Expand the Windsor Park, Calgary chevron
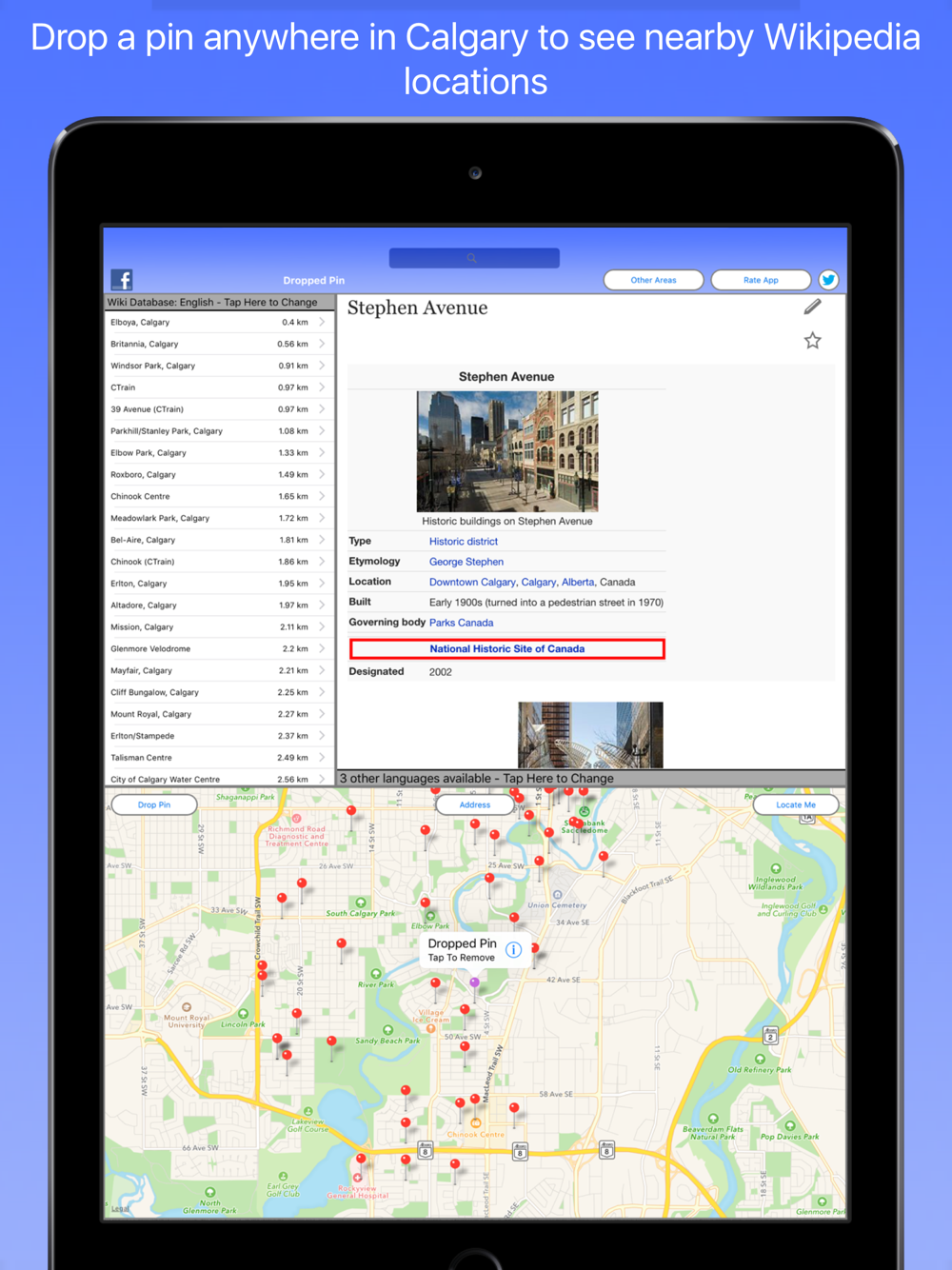This screenshot has height=1270, width=952. point(322,366)
